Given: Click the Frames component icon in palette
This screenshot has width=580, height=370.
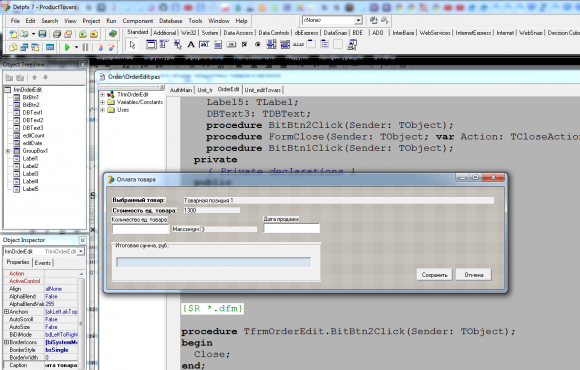Looking at the screenshot, I should tap(151, 45).
